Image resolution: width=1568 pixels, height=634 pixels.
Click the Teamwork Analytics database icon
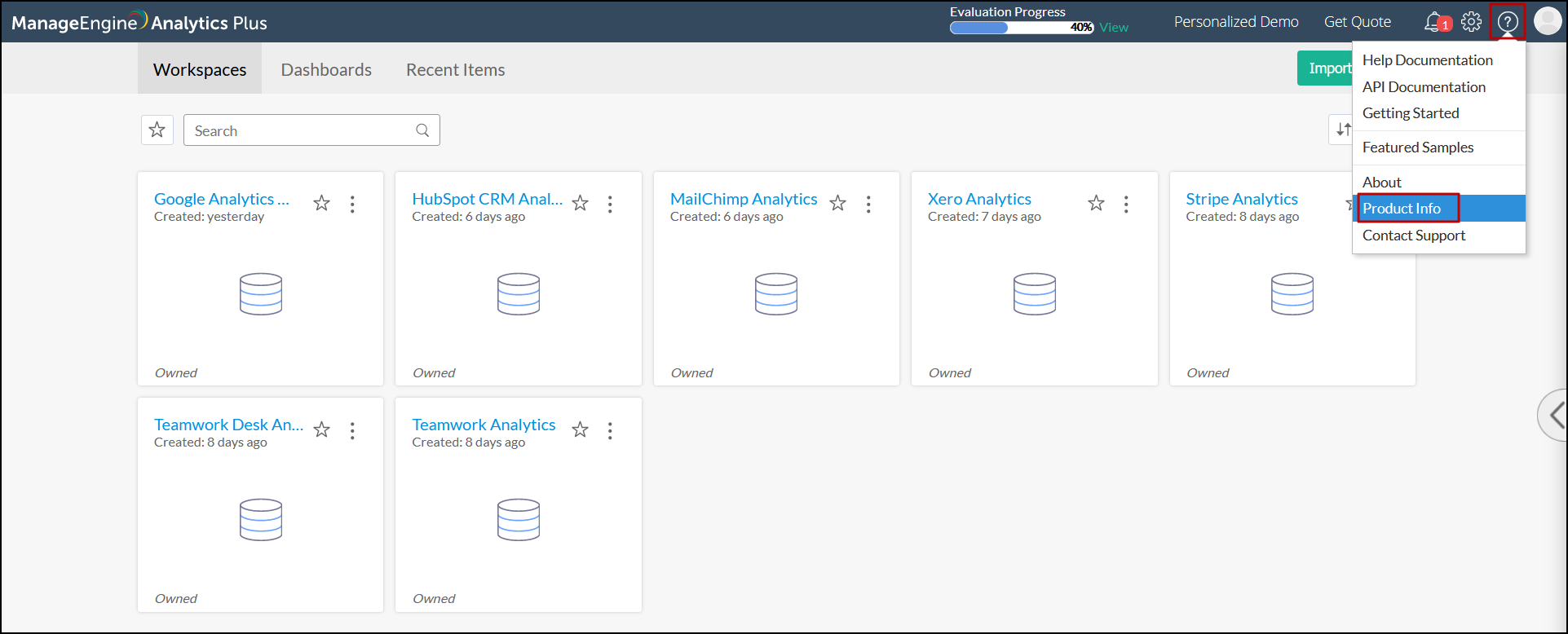coord(519,520)
